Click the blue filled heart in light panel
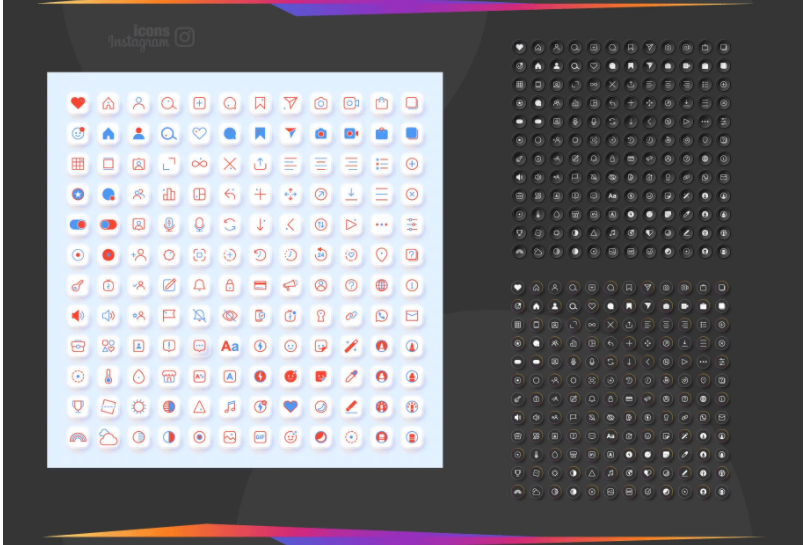The height and width of the screenshot is (545, 804). [x=290, y=407]
